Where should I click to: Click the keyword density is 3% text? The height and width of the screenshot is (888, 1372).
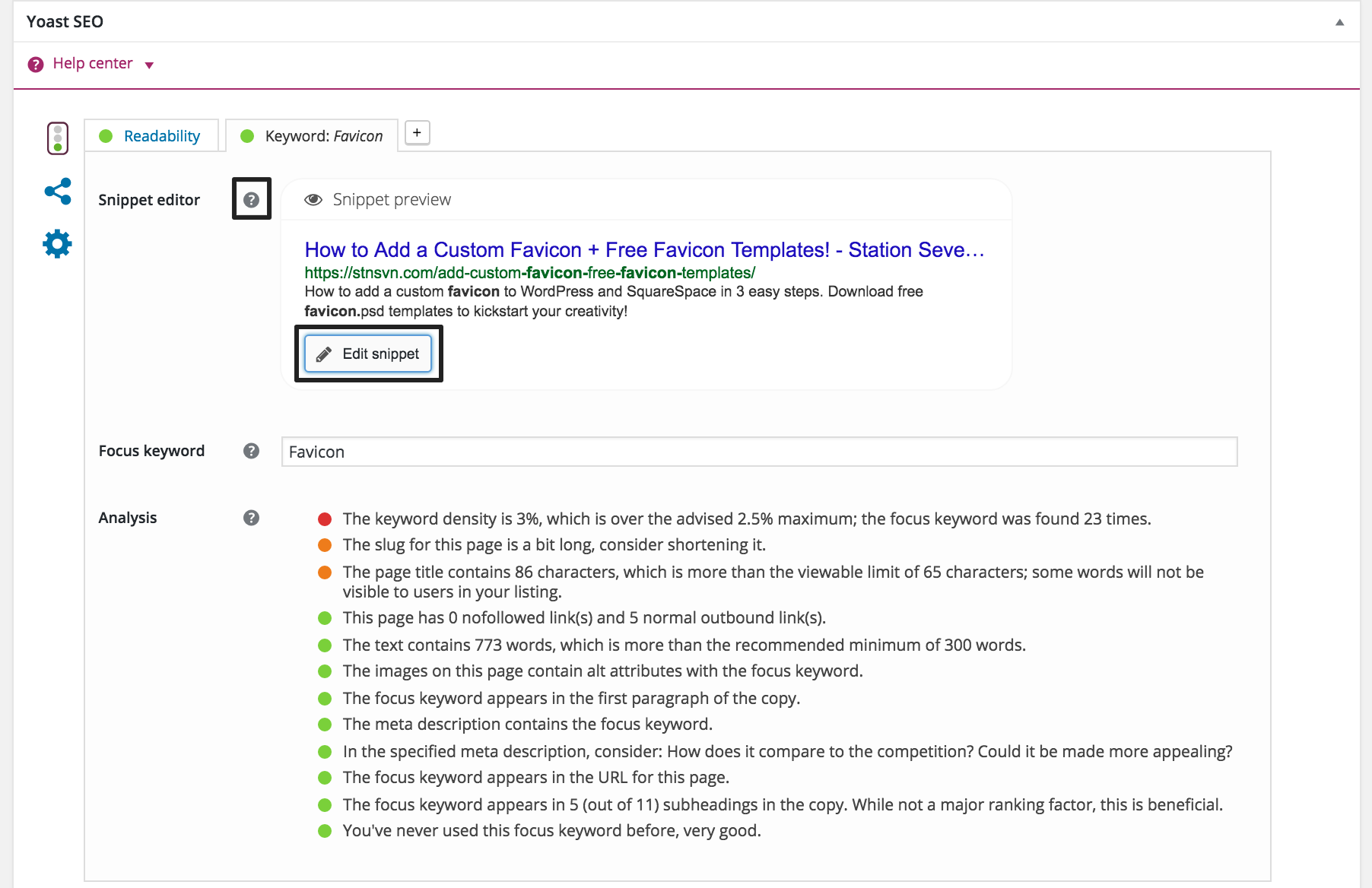point(747,519)
